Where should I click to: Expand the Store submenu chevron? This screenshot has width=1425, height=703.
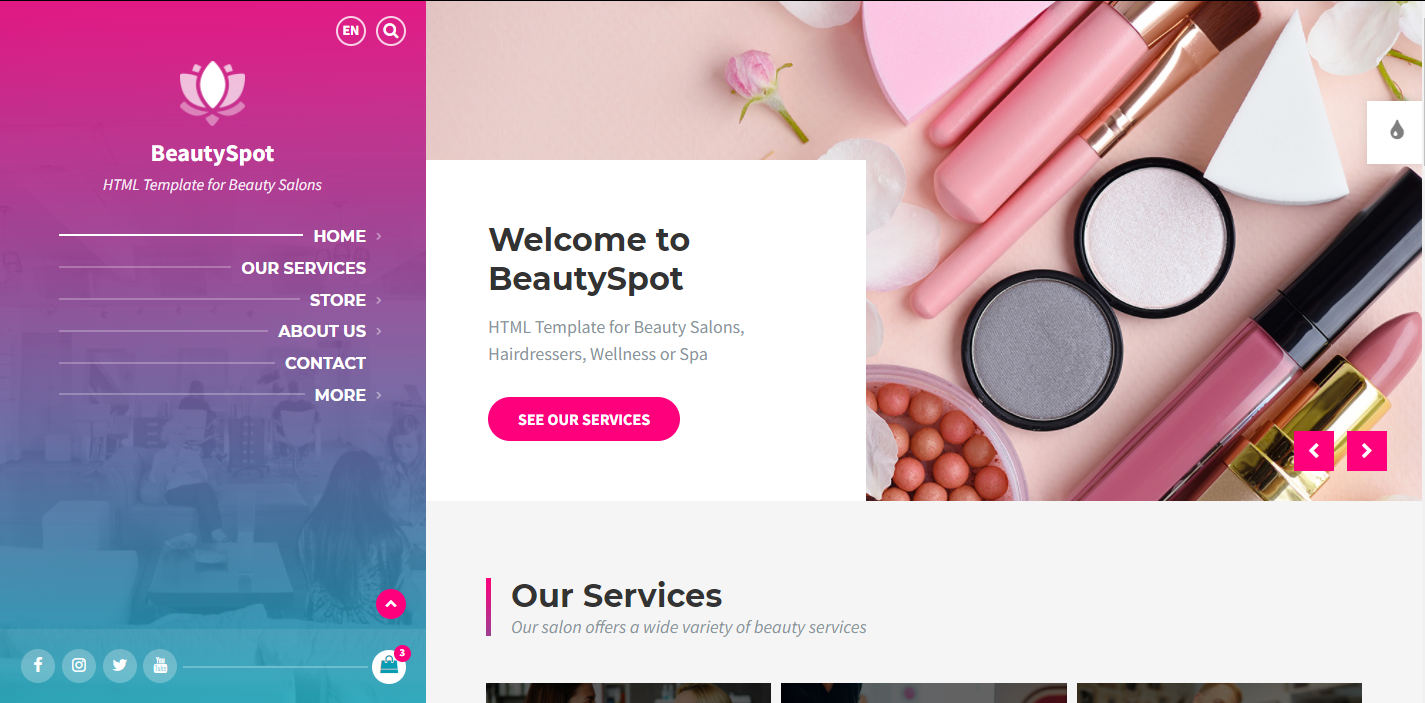379,300
